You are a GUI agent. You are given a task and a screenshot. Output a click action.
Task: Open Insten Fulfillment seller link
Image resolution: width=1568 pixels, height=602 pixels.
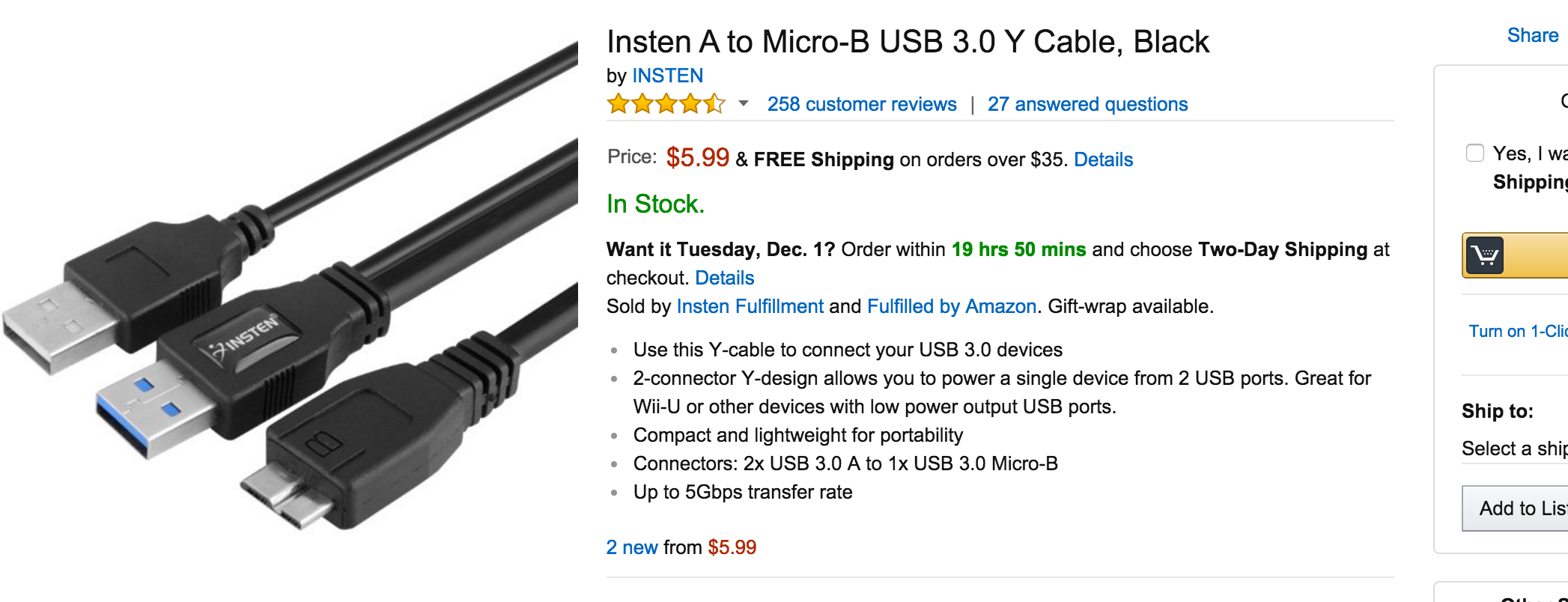[750, 306]
